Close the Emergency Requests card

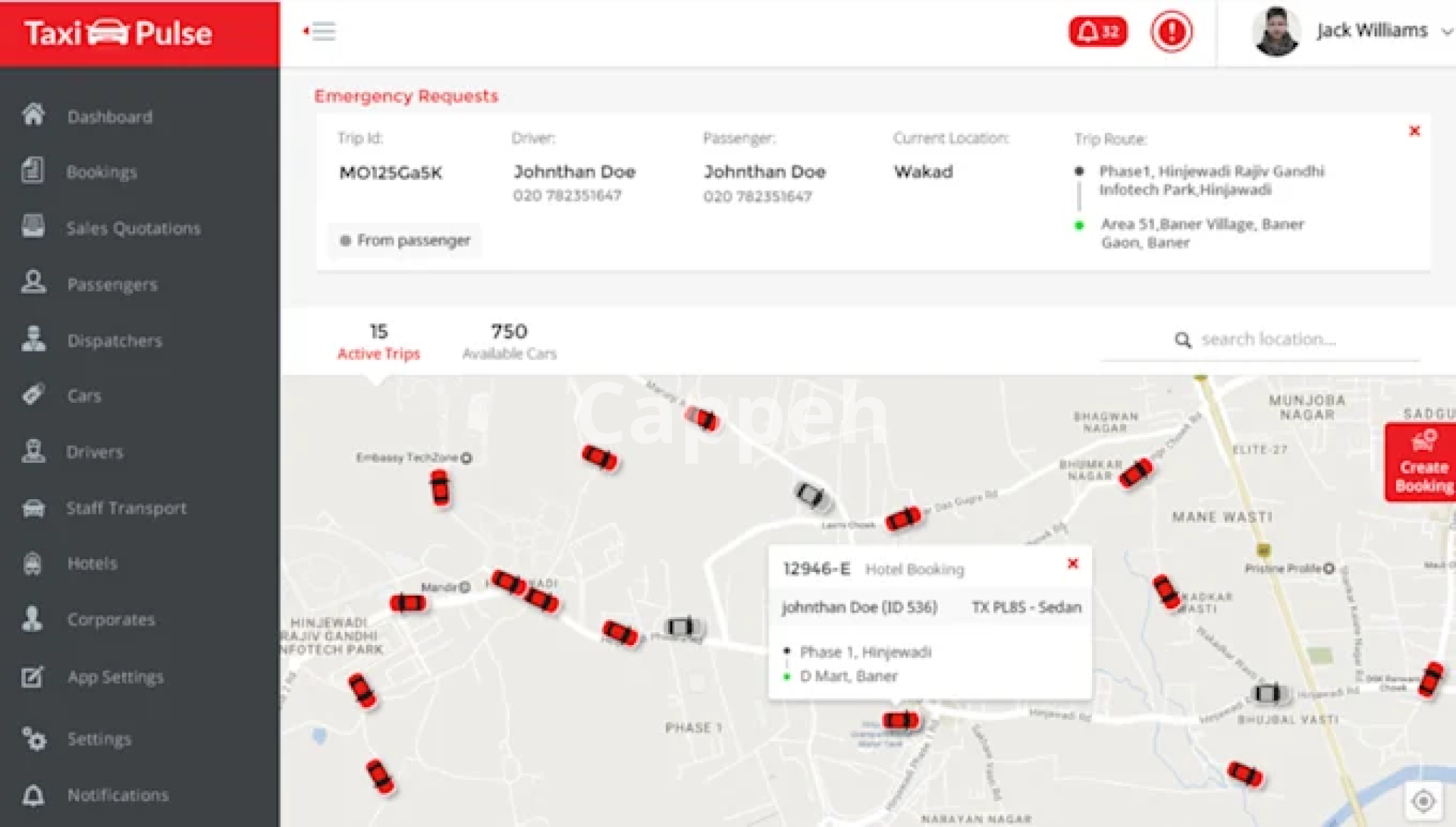point(1414,130)
